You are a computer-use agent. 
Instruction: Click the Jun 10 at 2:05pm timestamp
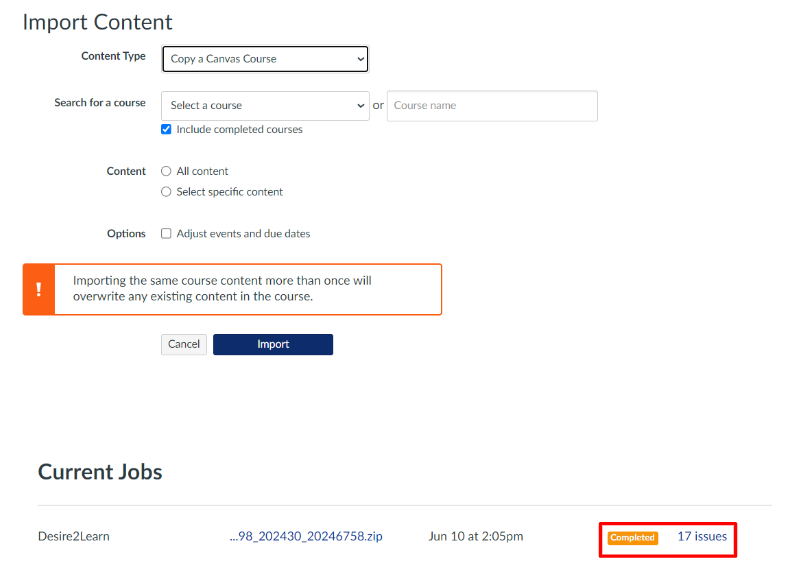(475, 537)
